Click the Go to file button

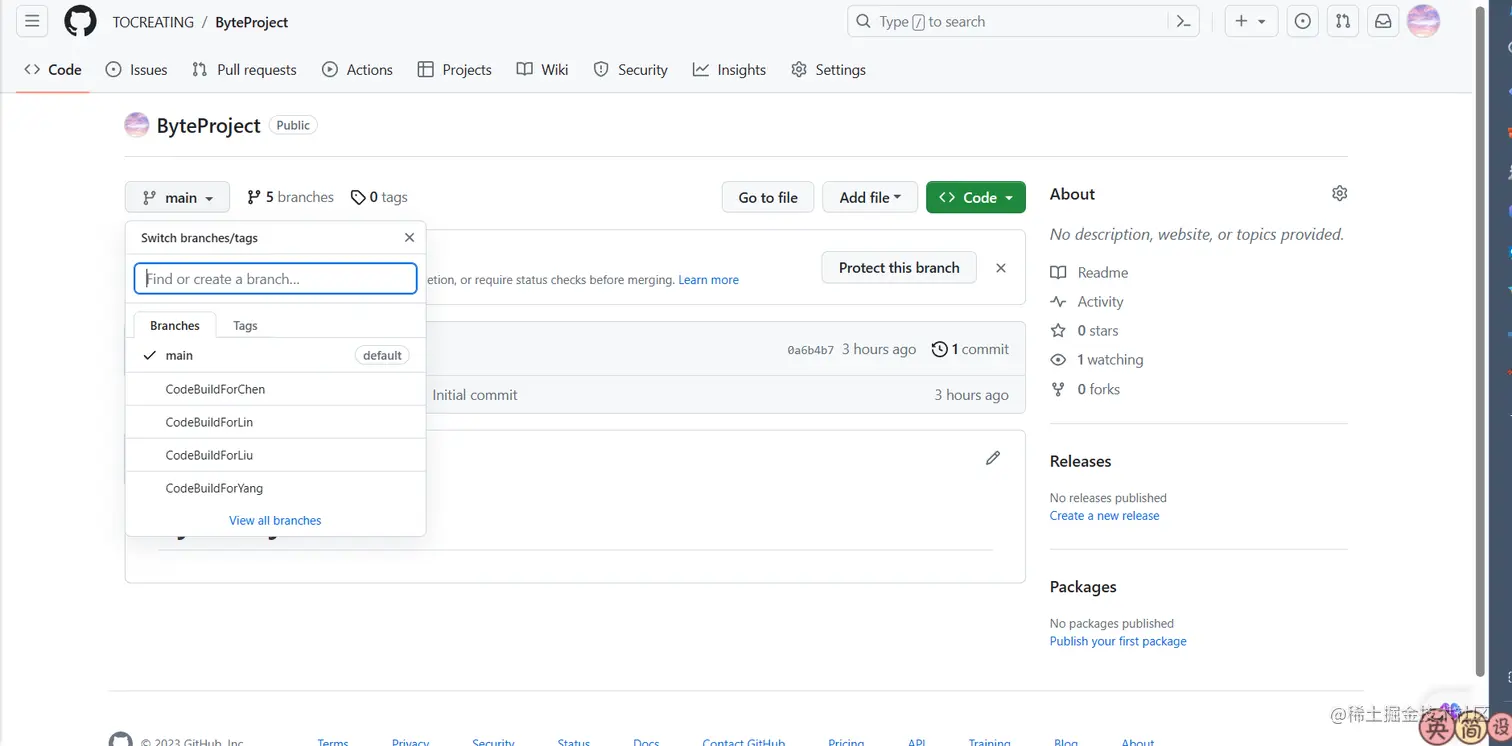tap(768, 197)
